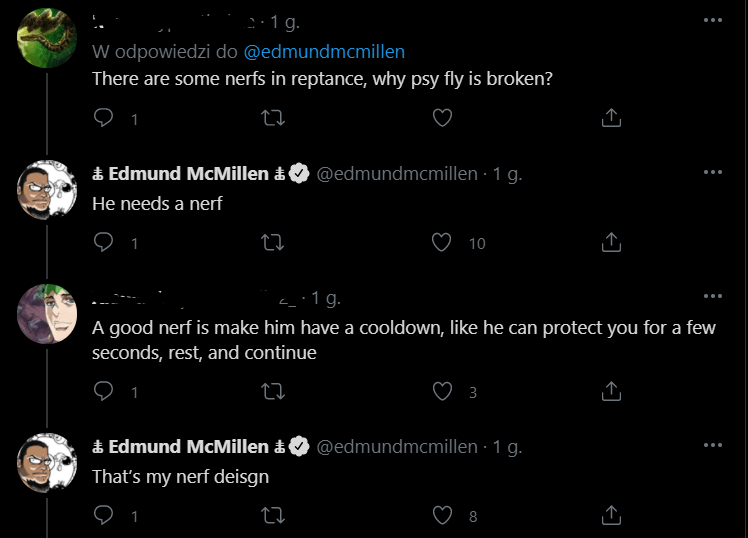Viewport: 748px width, 538px height.
Task: Retweet the psy fly question tweet
Action: click(x=272, y=118)
